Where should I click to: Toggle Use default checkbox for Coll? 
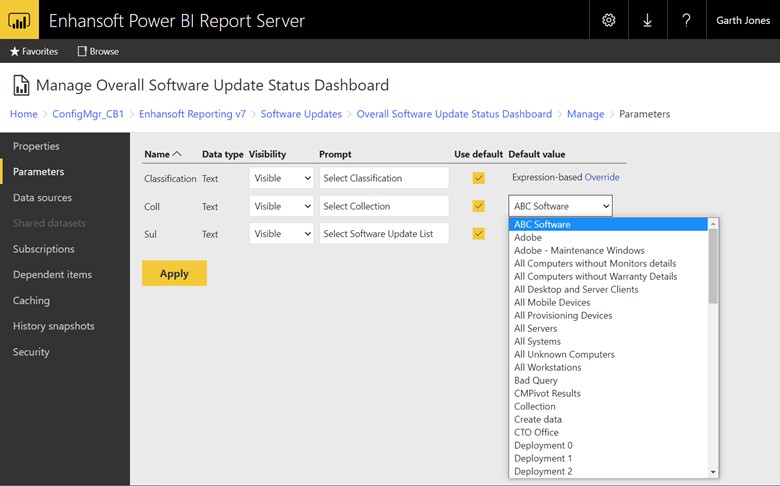pyautogui.click(x=479, y=206)
